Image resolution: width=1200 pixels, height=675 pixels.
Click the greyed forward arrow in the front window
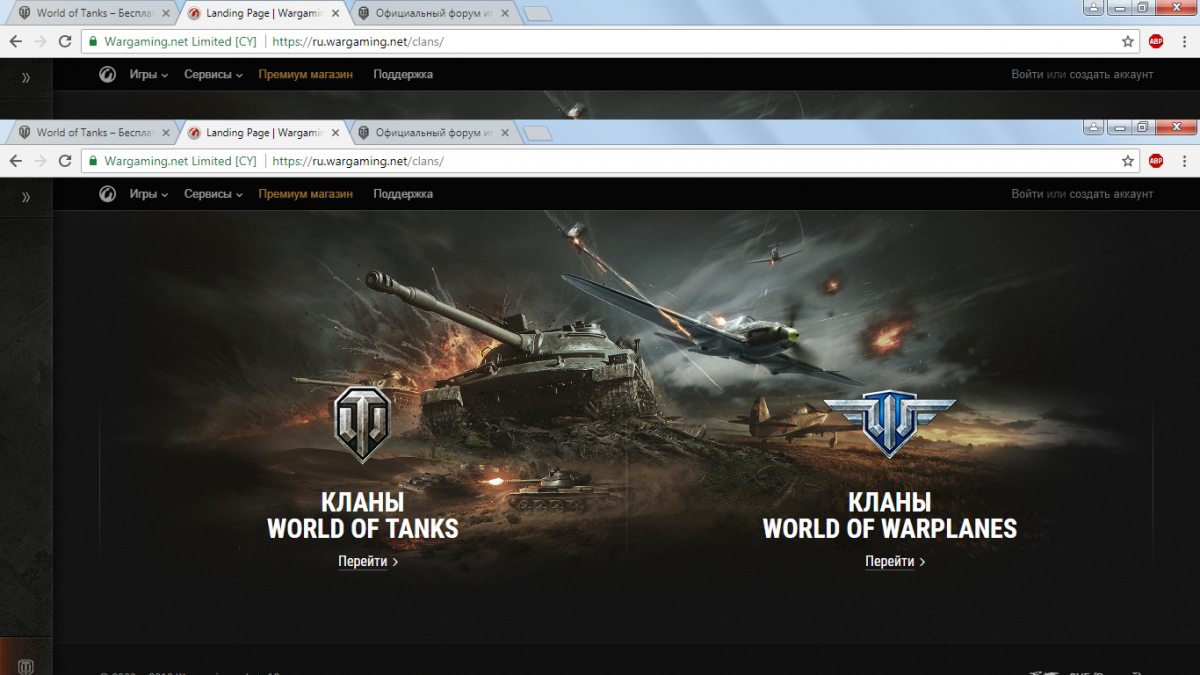pos(40,161)
